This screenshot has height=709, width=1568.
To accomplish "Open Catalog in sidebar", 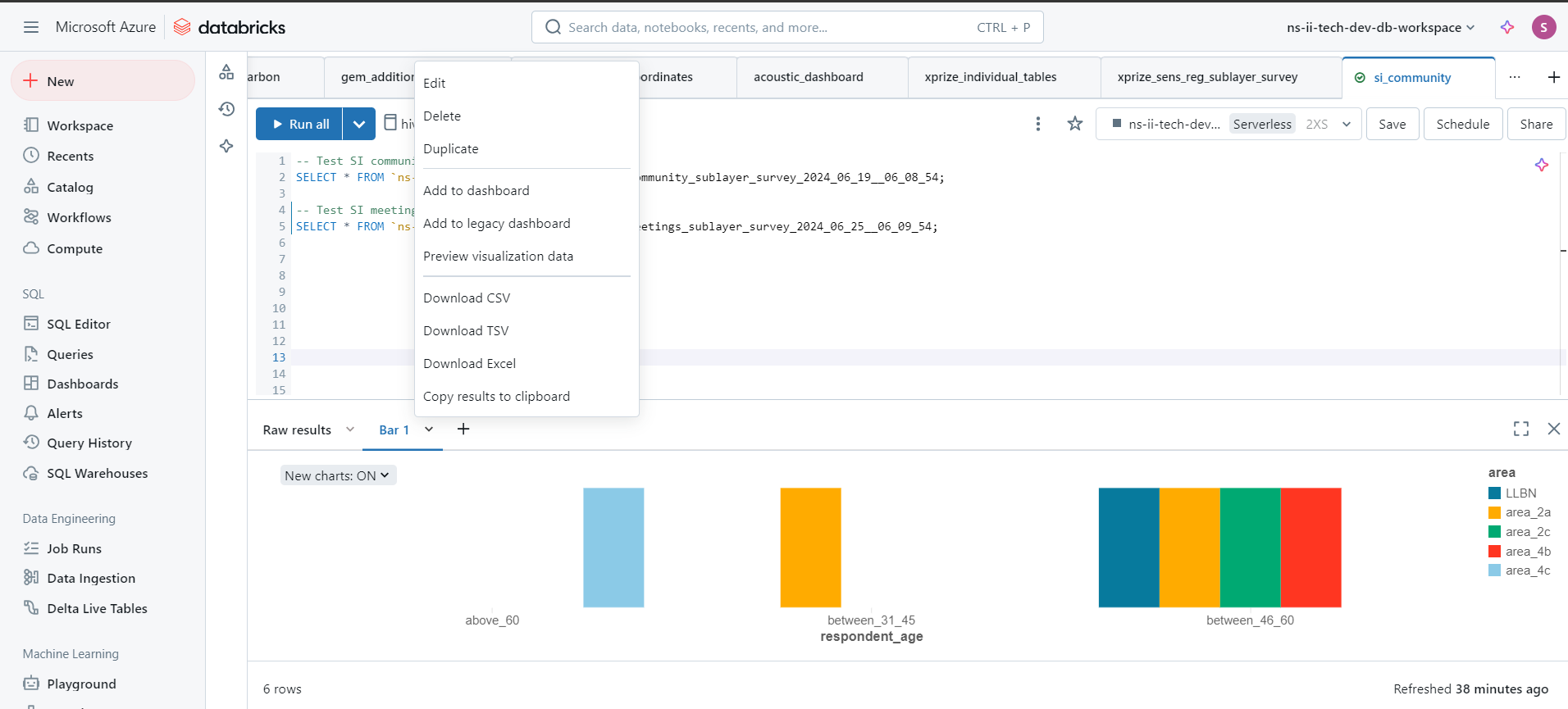I will pyautogui.click(x=71, y=187).
